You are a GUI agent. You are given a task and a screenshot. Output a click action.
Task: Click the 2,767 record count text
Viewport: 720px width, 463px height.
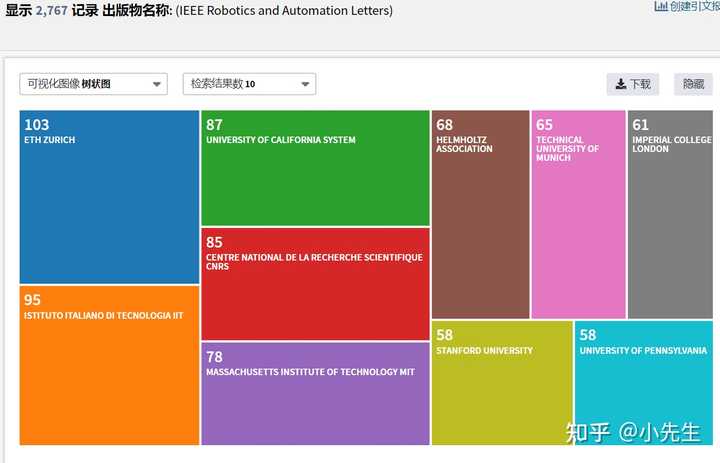click(52, 10)
